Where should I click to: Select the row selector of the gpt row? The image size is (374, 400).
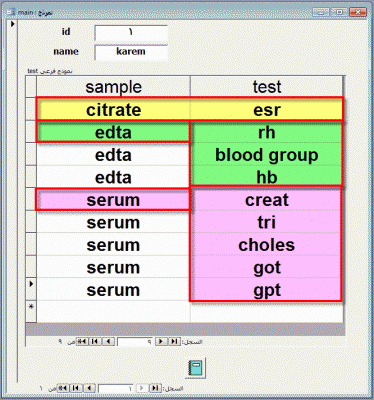31,289
